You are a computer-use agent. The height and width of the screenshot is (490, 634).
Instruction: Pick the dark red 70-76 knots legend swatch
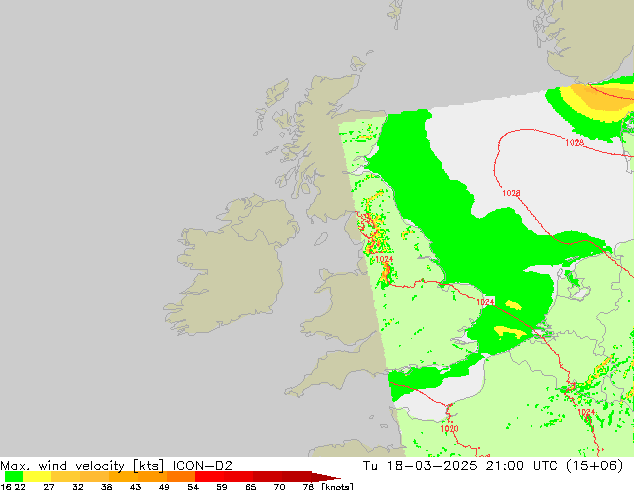[296, 476]
